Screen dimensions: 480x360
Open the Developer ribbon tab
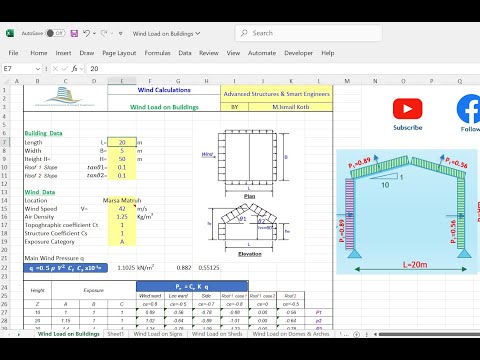[x=298, y=53]
